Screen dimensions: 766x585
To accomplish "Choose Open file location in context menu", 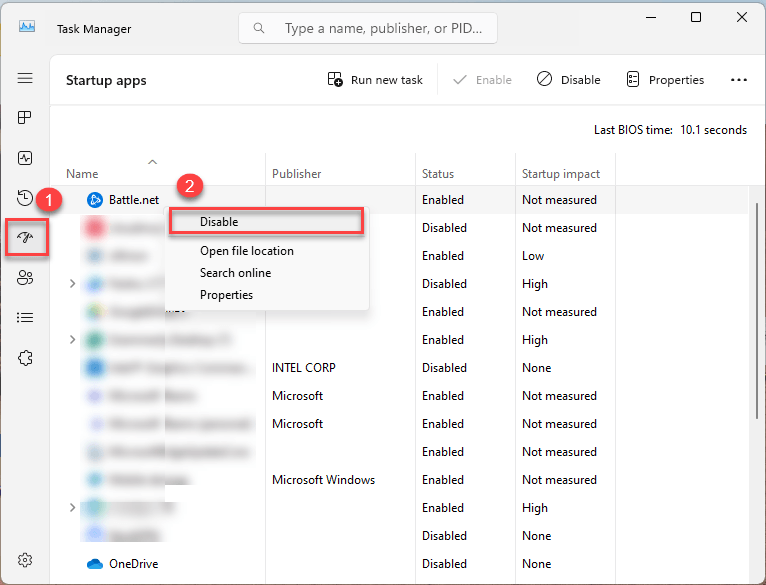I will [246, 251].
